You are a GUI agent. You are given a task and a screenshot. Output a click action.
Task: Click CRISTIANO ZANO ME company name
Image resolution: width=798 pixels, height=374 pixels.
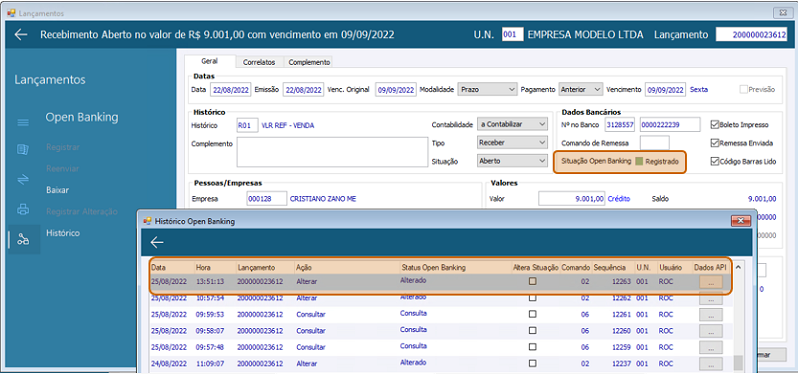[x=323, y=199]
